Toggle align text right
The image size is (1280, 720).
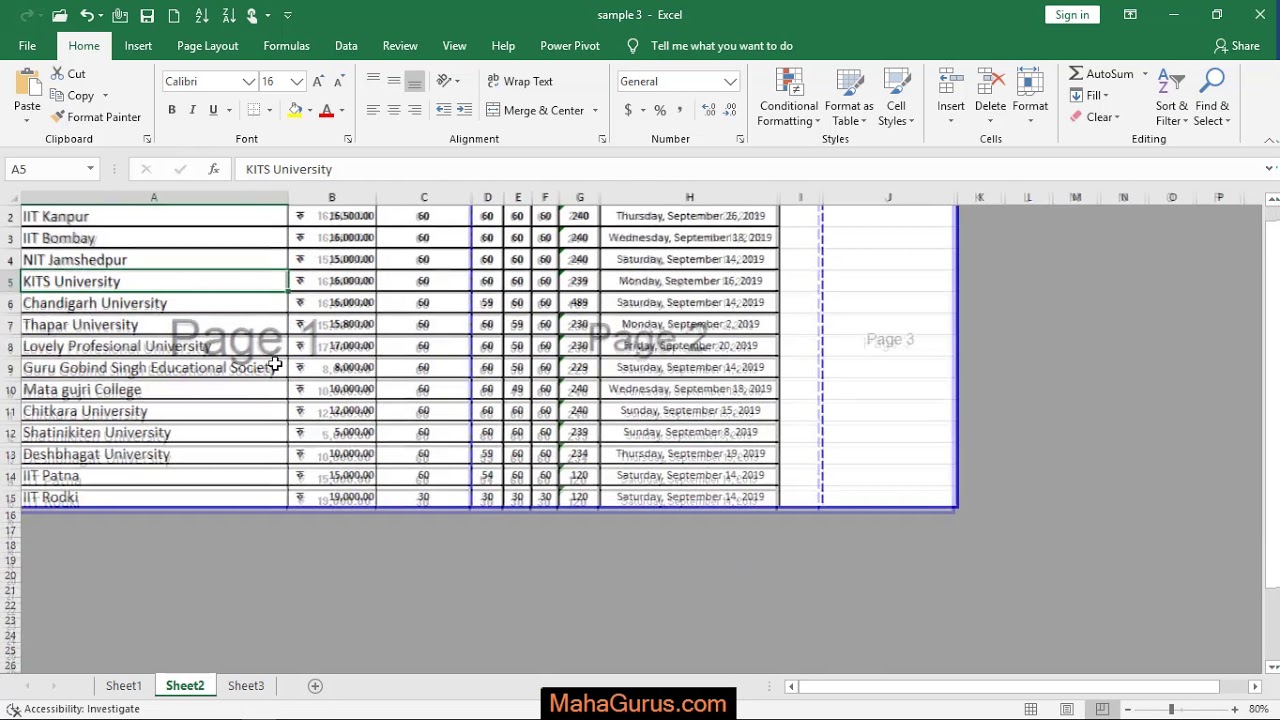415,110
